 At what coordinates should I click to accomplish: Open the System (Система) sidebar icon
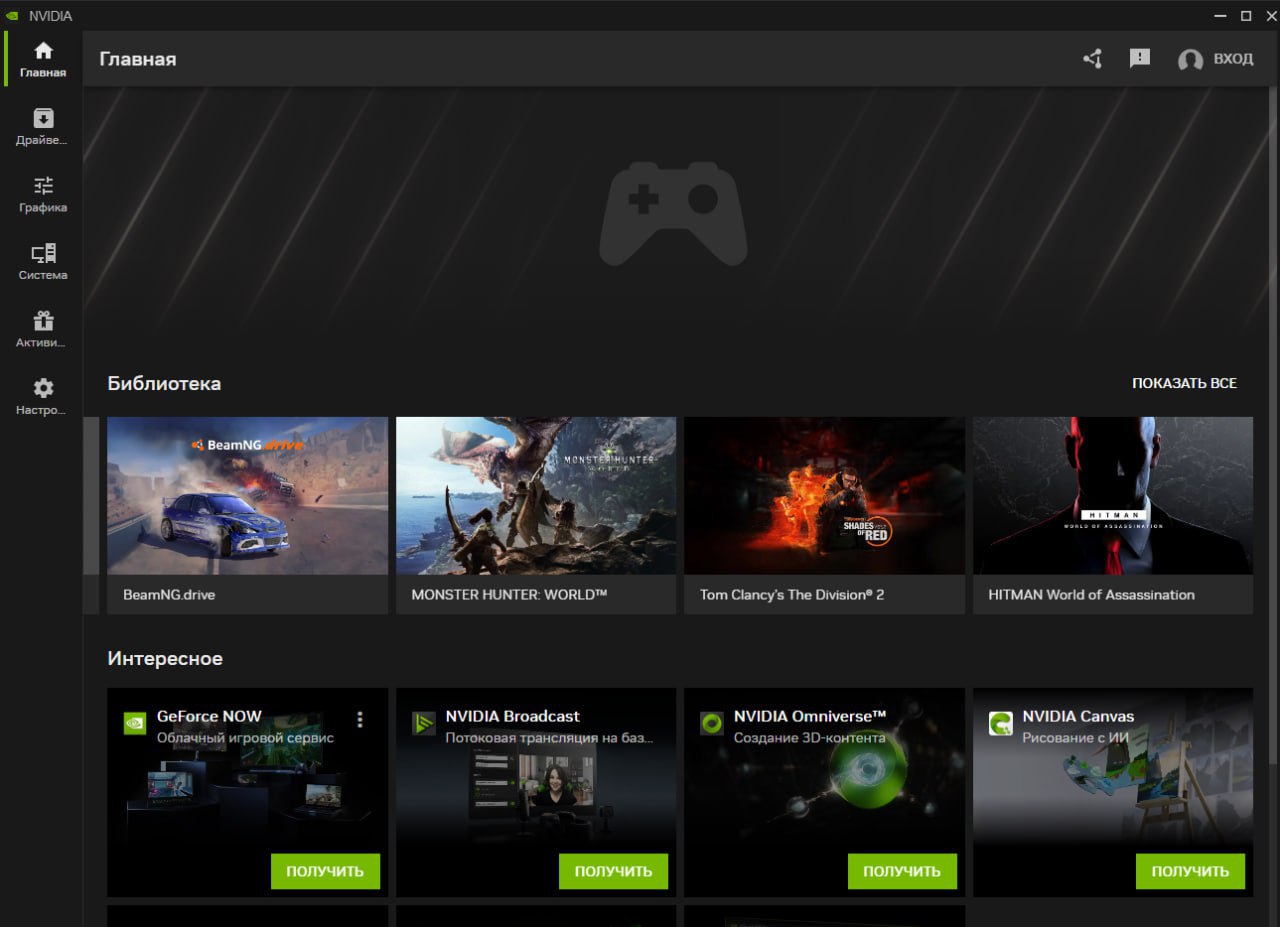pyautogui.click(x=43, y=253)
